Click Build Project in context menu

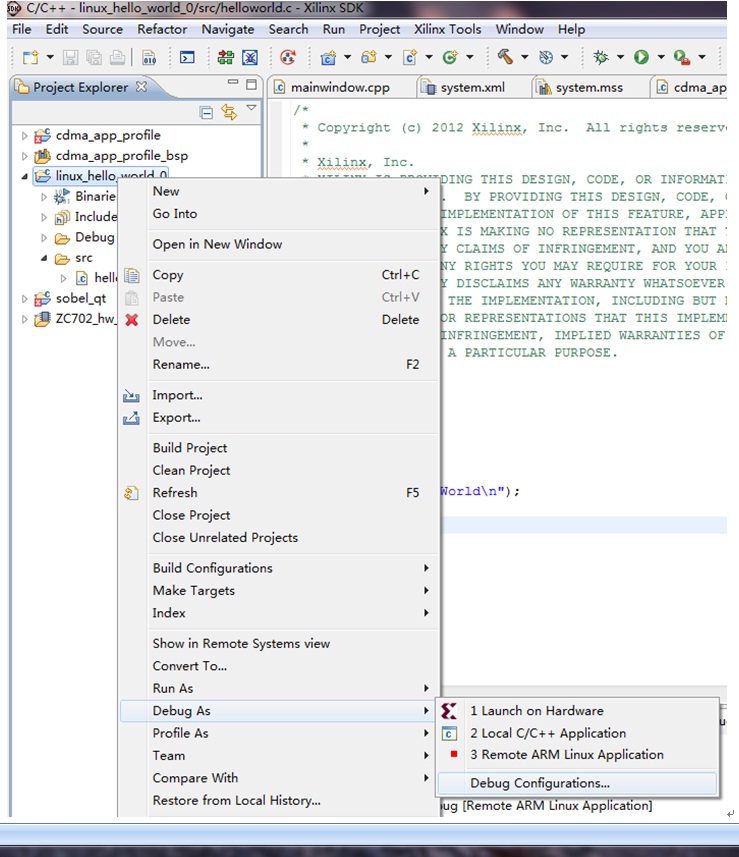coord(279,448)
